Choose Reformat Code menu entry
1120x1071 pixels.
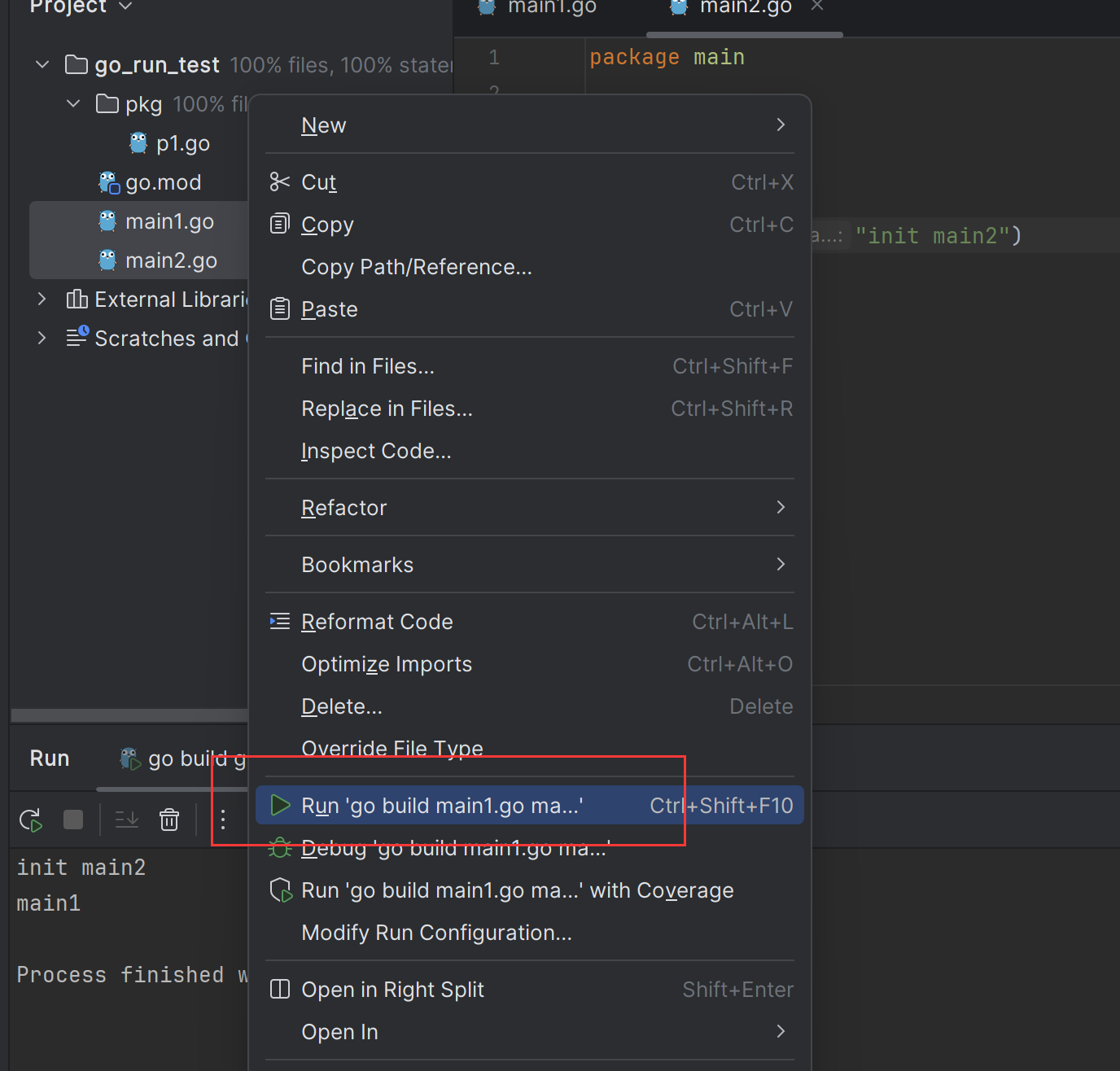[x=377, y=622]
